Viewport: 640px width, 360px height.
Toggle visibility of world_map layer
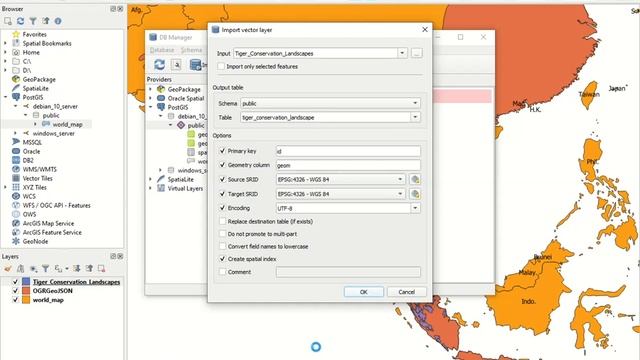(16, 300)
